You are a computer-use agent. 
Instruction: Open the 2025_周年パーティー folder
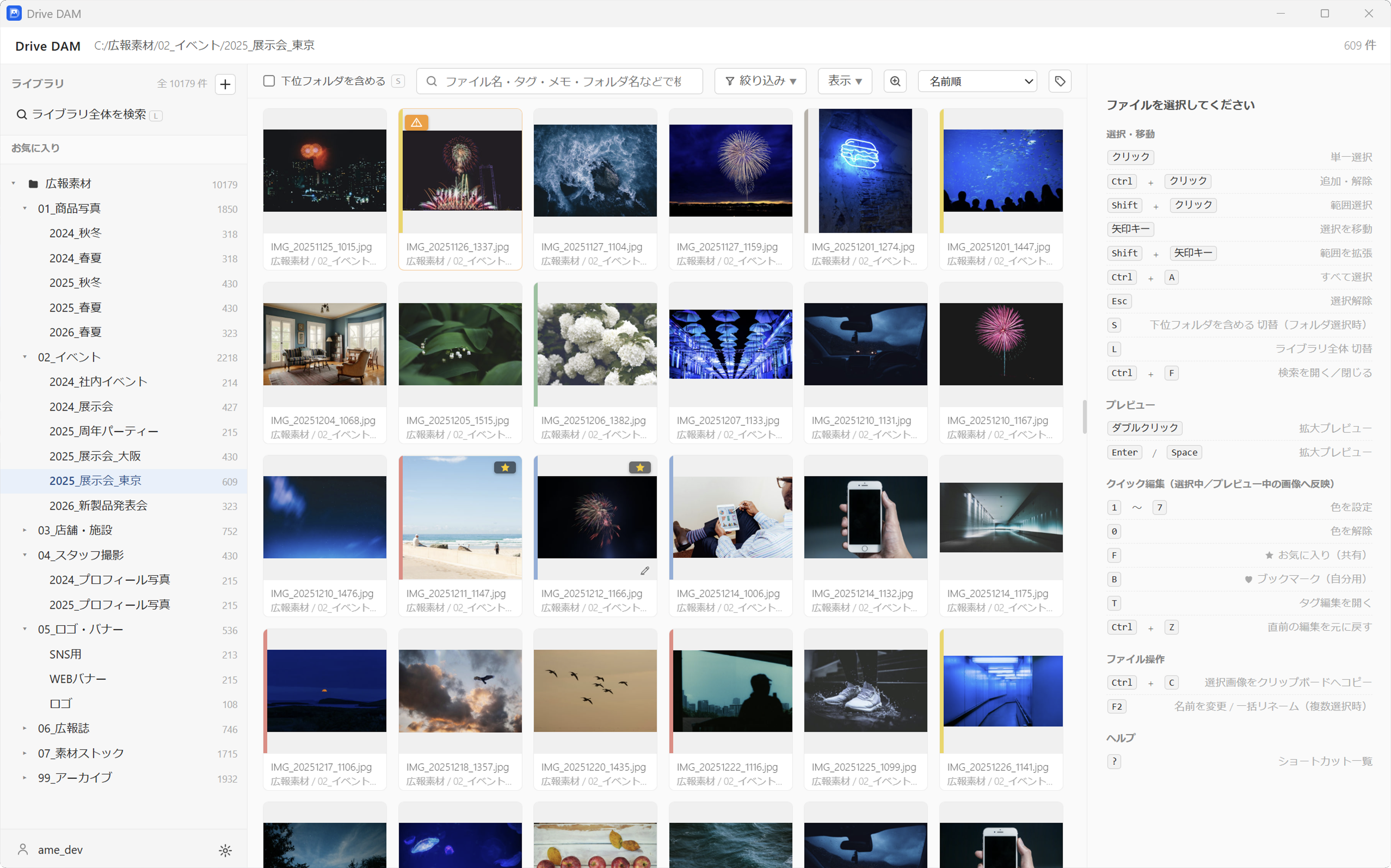pos(124,431)
